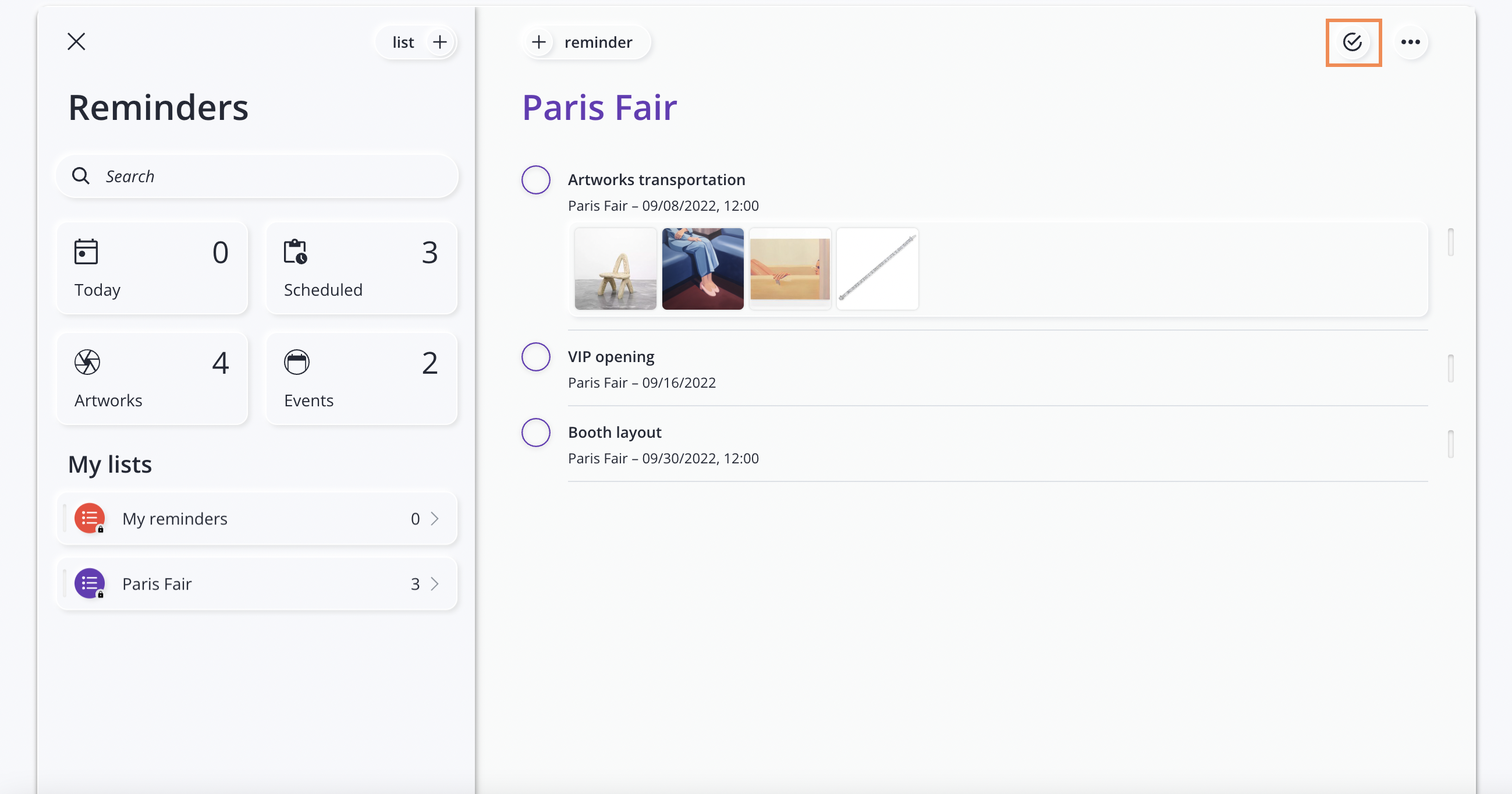Open the blue sofa painting thumbnail
The image size is (1512, 794).
(702, 268)
